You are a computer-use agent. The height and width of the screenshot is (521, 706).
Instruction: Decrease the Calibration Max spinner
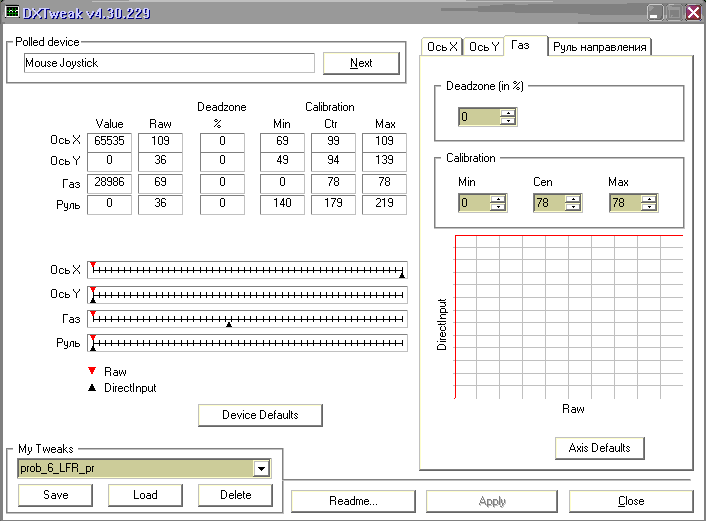click(x=649, y=207)
